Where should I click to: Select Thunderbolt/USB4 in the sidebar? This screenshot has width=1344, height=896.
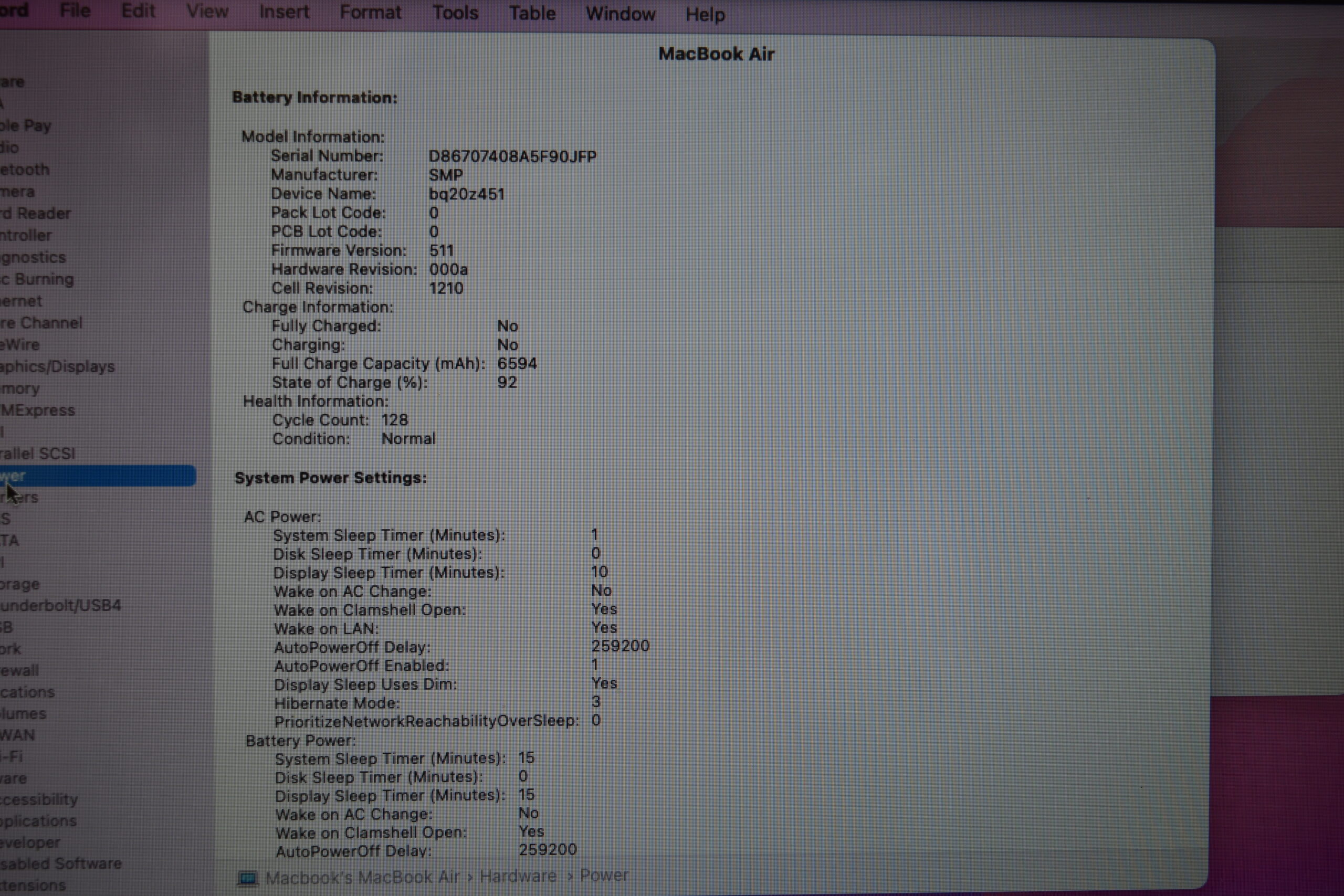tap(60, 605)
